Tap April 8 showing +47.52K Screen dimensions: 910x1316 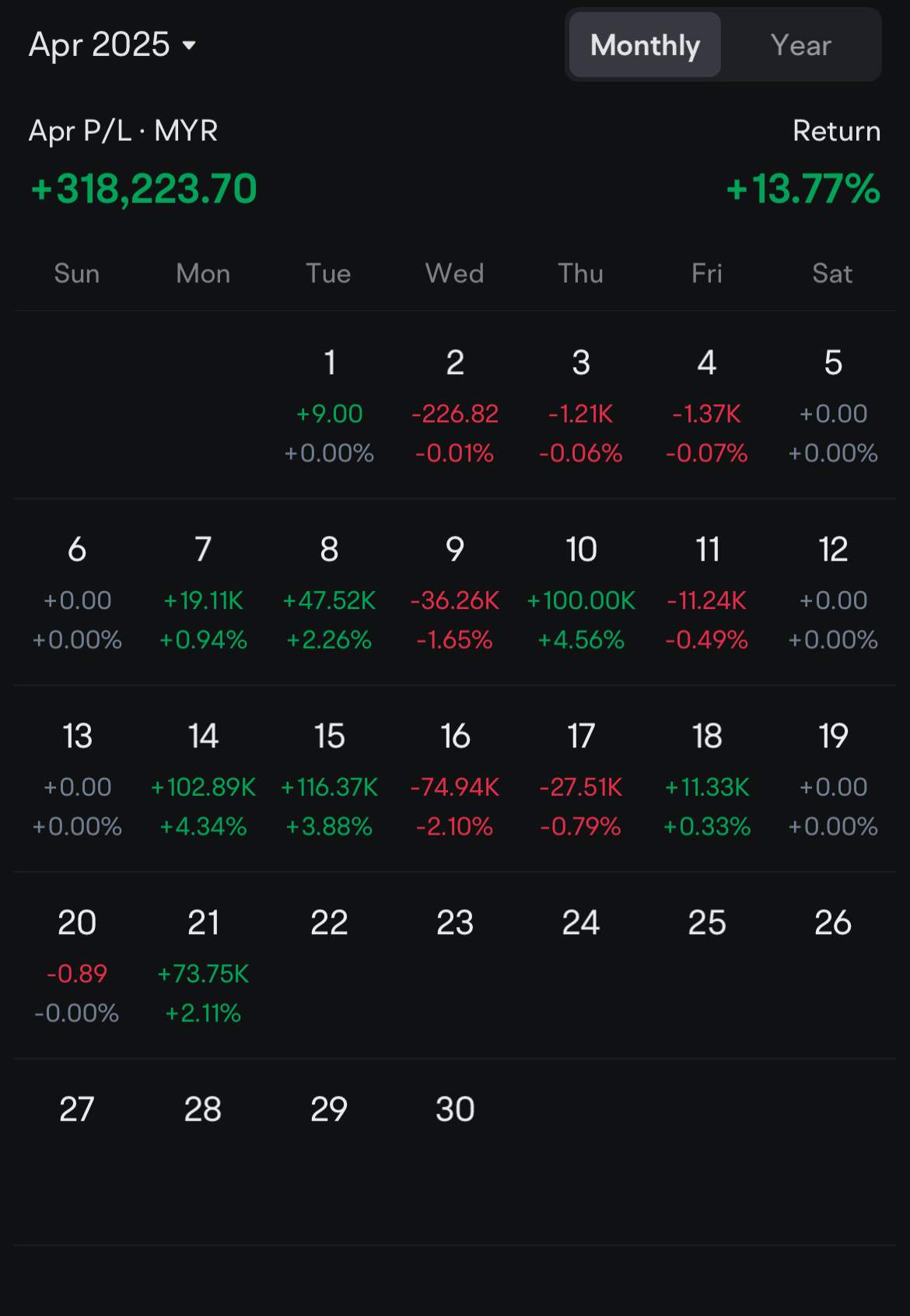click(329, 593)
